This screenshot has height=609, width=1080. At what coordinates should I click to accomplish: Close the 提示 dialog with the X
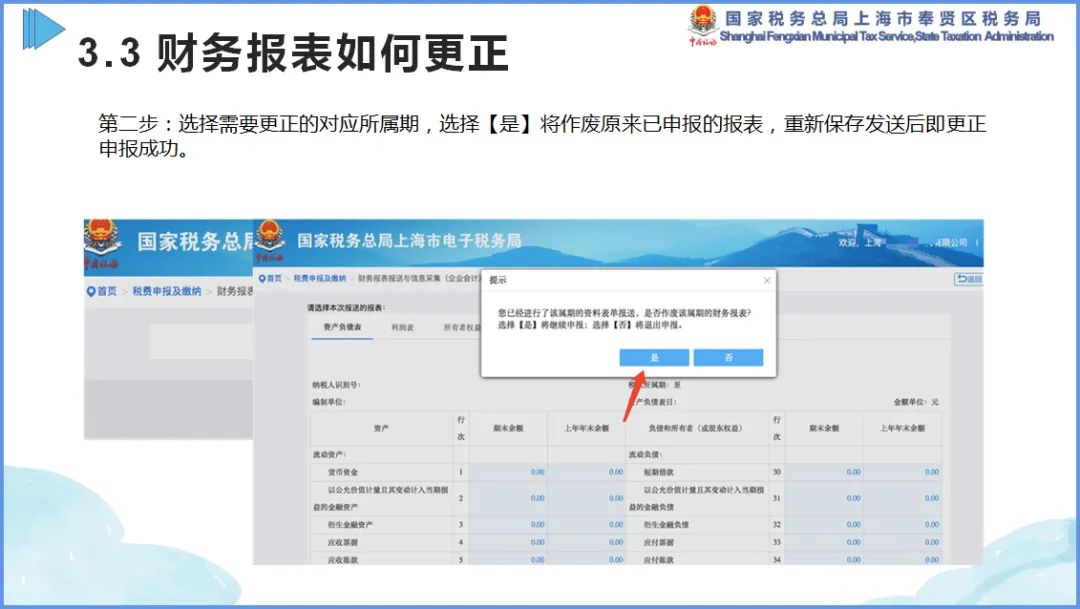(767, 280)
